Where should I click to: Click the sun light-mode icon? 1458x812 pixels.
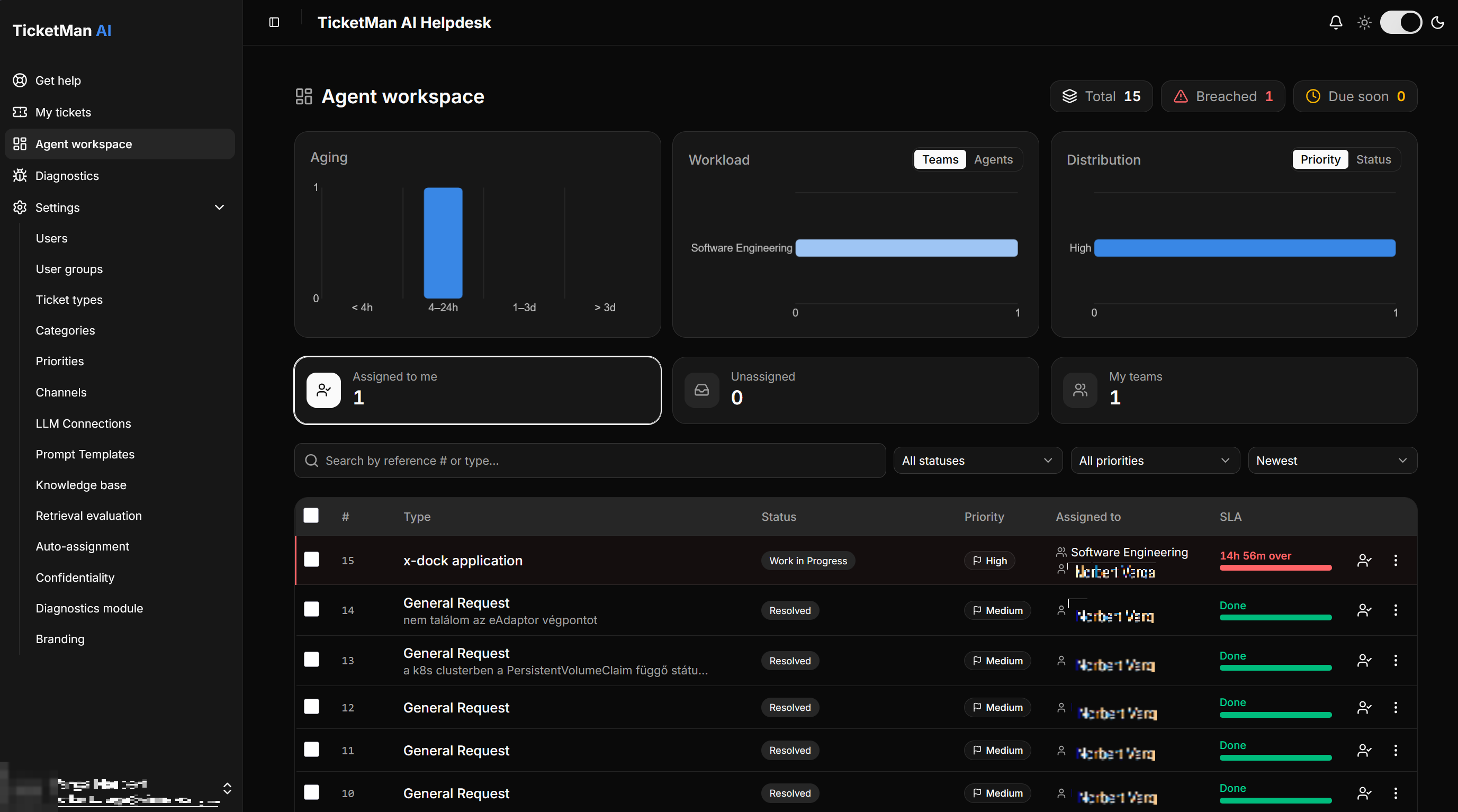(x=1364, y=23)
